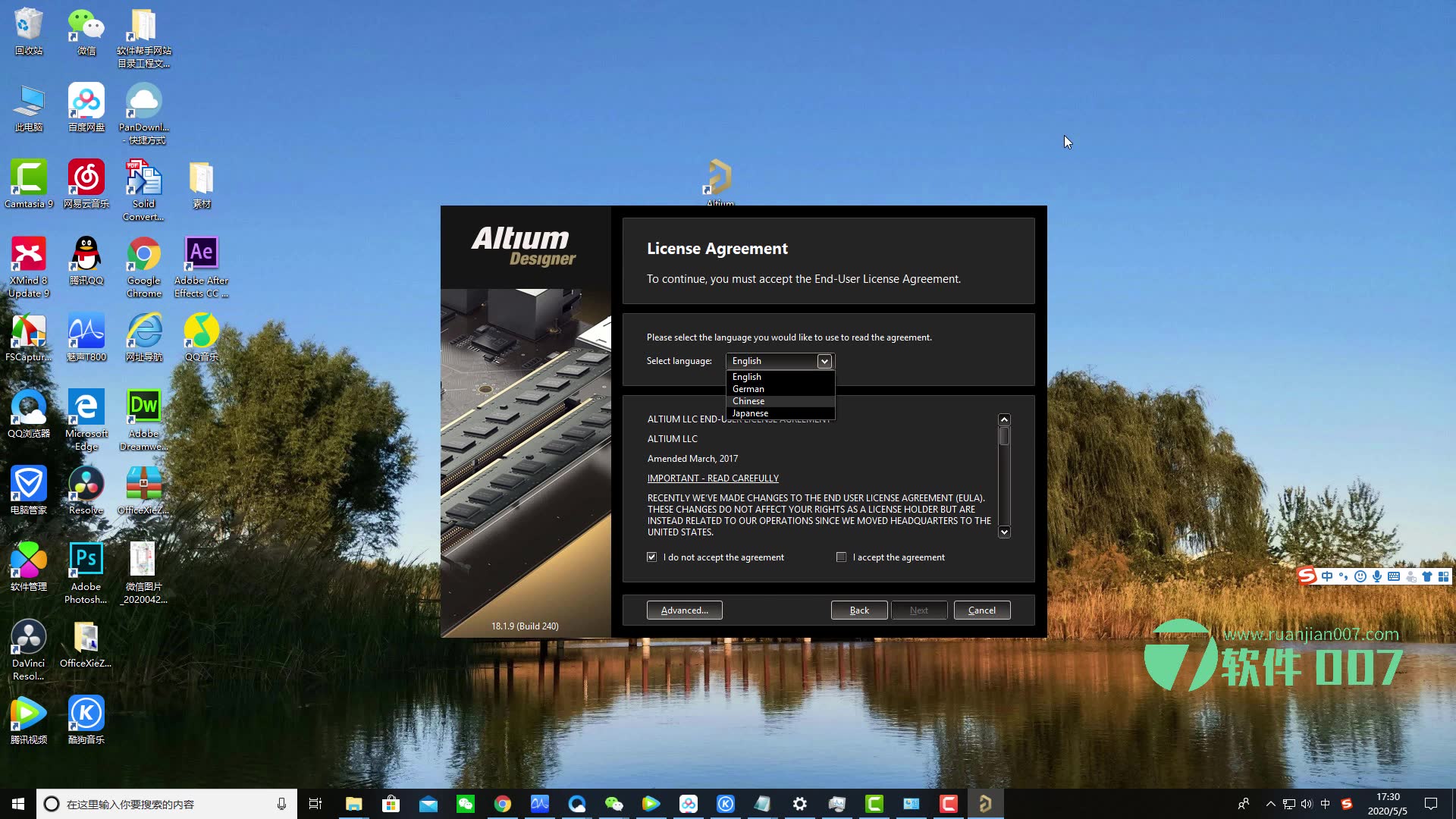This screenshot has height=819, width=1456.
Task: Open Settings gear in the taskbar
Action: tap(799, 804)
